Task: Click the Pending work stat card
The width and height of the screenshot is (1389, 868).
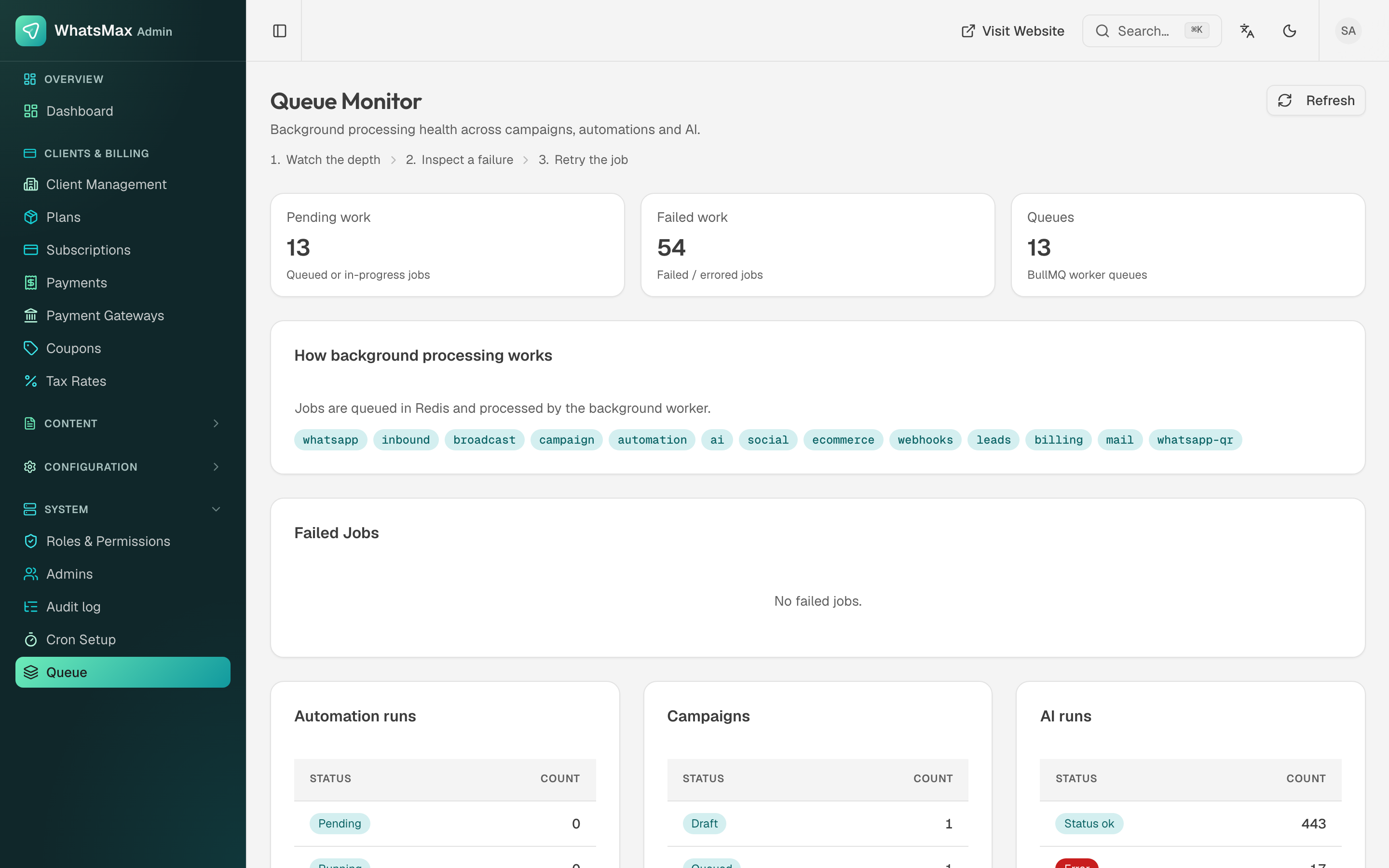Action: coord(447,245)
